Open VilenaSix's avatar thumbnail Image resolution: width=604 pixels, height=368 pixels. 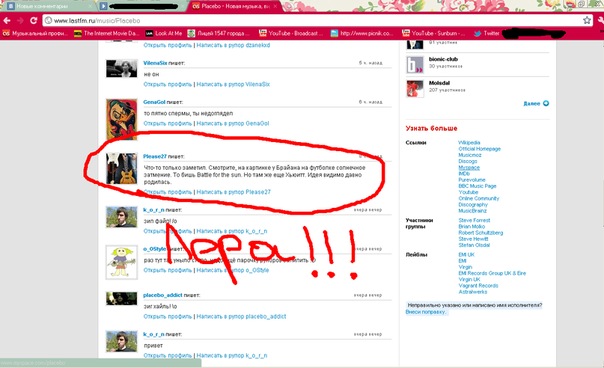click(121, 69)
